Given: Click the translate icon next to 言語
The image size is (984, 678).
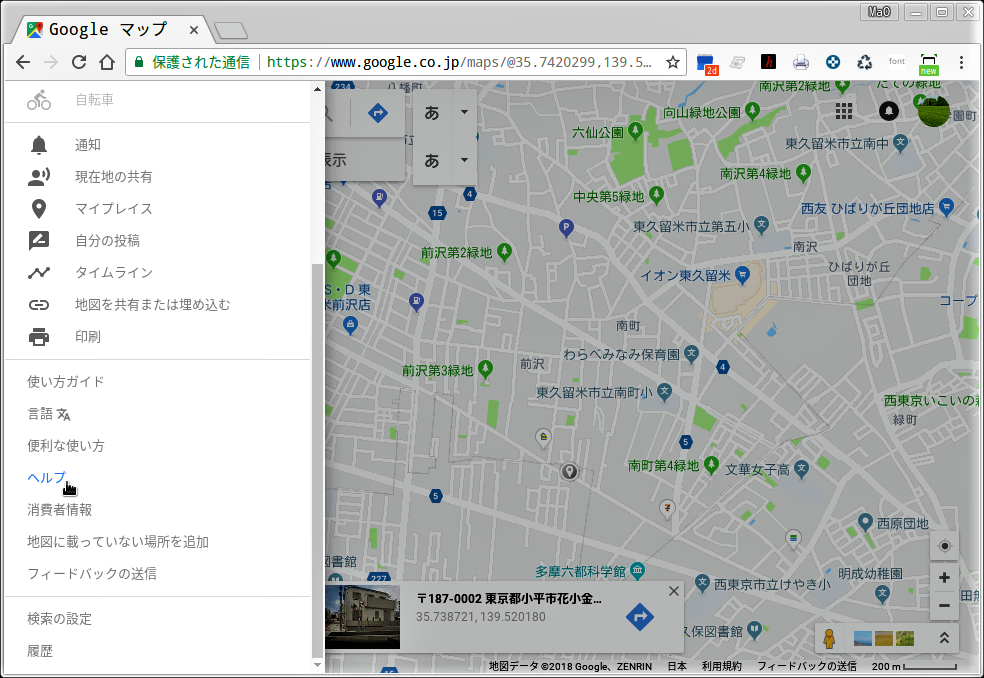Looking at the screenshot, I should (x=63, y=414).
